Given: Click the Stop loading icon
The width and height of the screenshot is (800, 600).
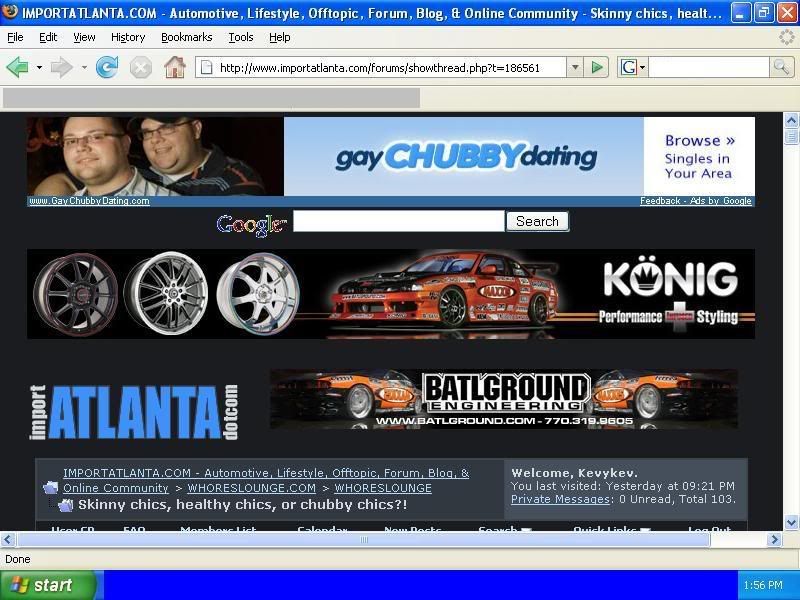Looking at the screenshot, I should coord(141,67).
